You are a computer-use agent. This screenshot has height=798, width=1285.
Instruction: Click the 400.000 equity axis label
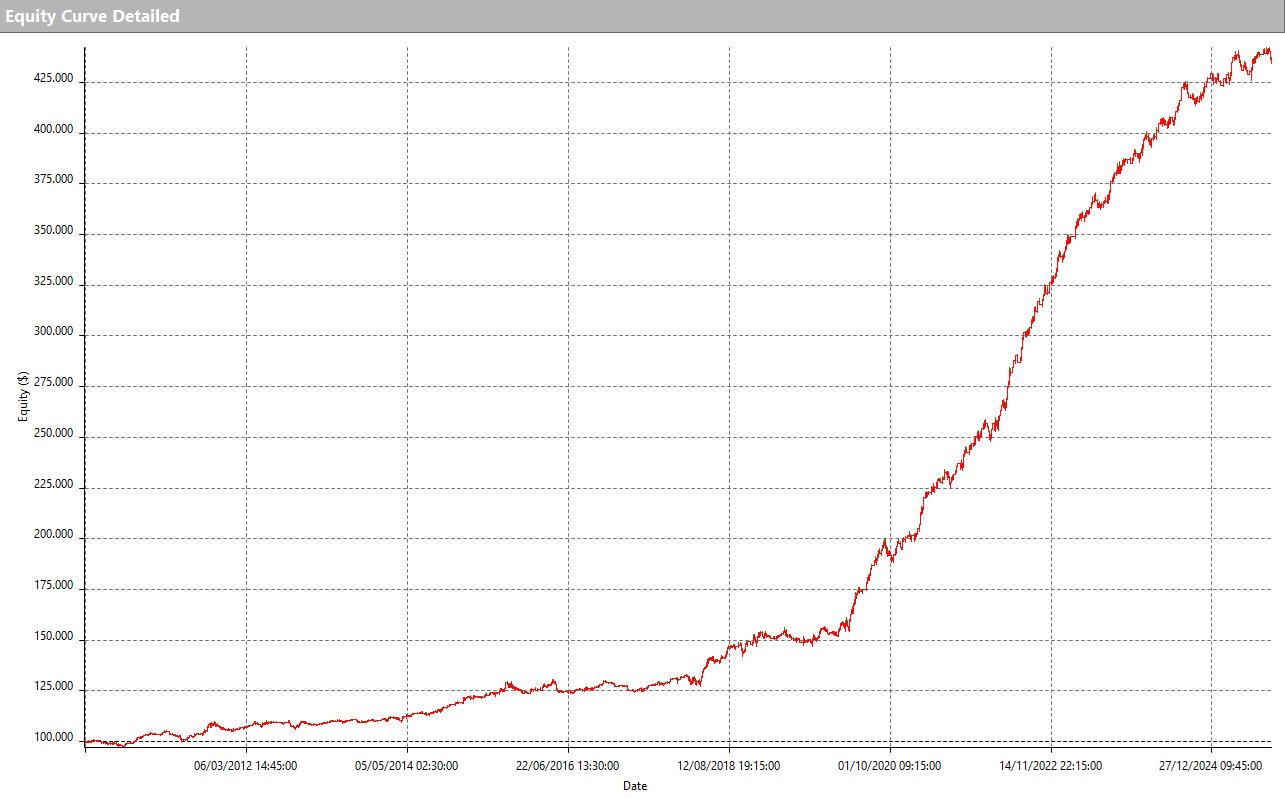(54, 130)
